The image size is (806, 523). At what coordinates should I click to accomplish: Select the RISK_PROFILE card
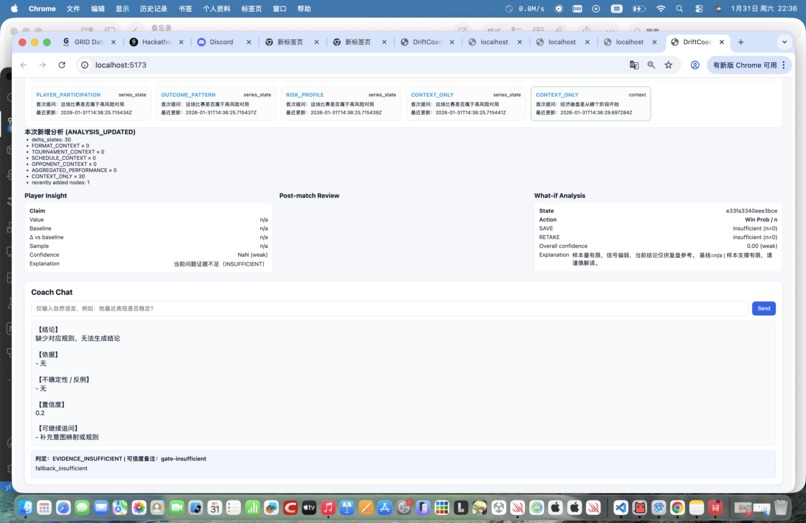click(x=341, y=103)
